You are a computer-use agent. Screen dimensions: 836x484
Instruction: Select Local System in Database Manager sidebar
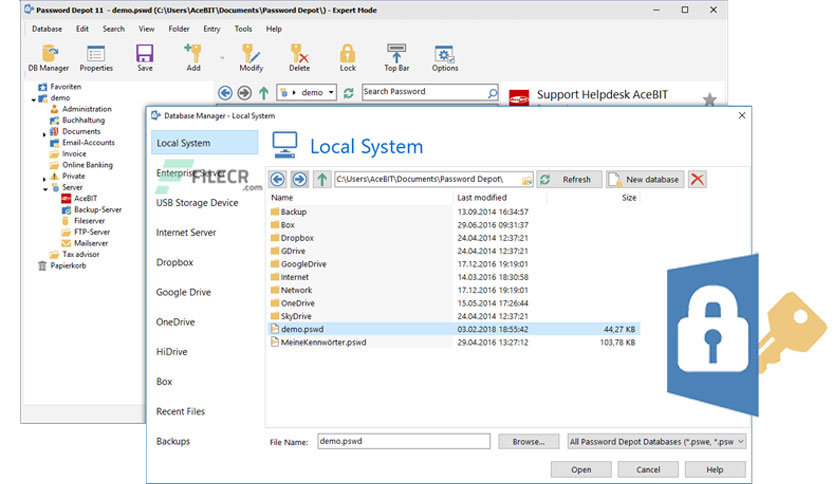click(x=205, y=143)
